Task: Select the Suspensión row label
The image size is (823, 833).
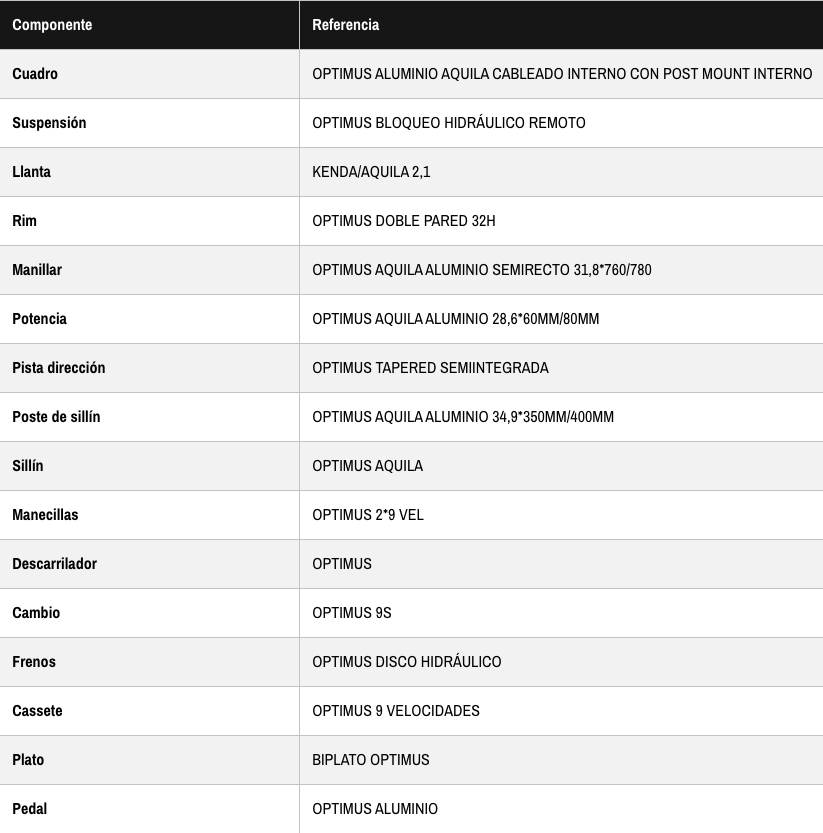Action: pos(49,123)
